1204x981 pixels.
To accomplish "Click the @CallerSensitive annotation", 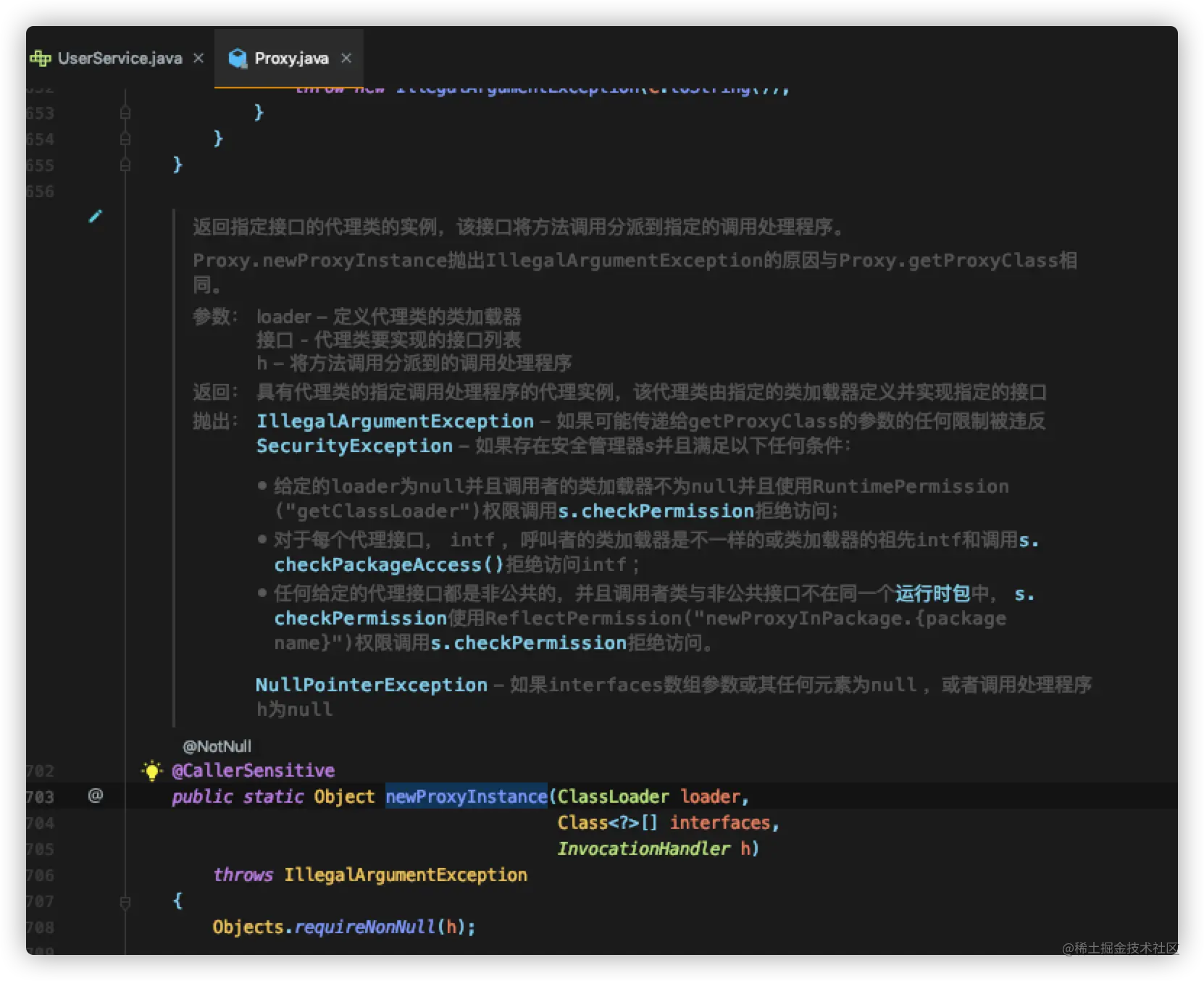I will [x=254, y=771].
